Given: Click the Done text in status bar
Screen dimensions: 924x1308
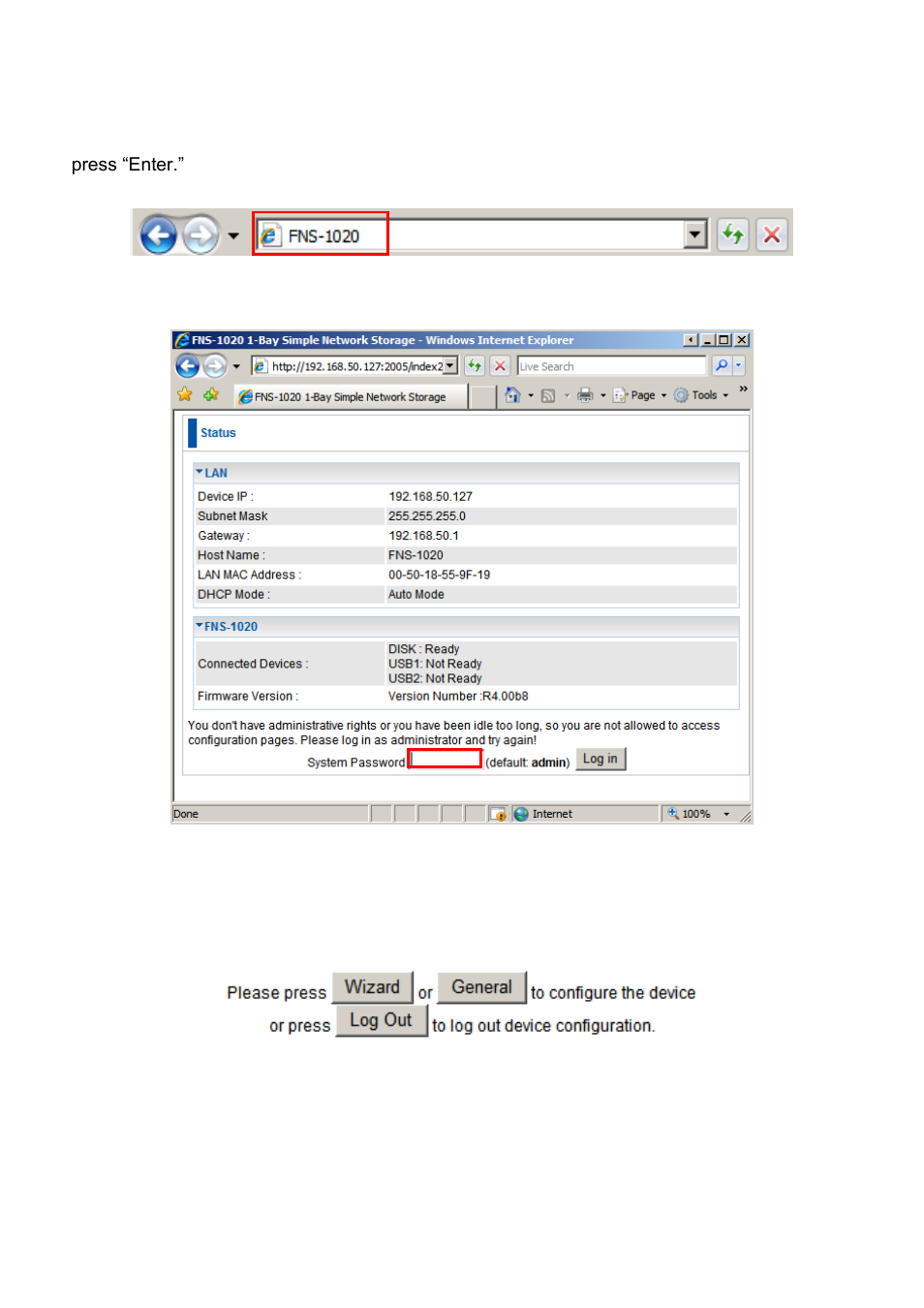Looking at the screenshot, I should 186,814.
